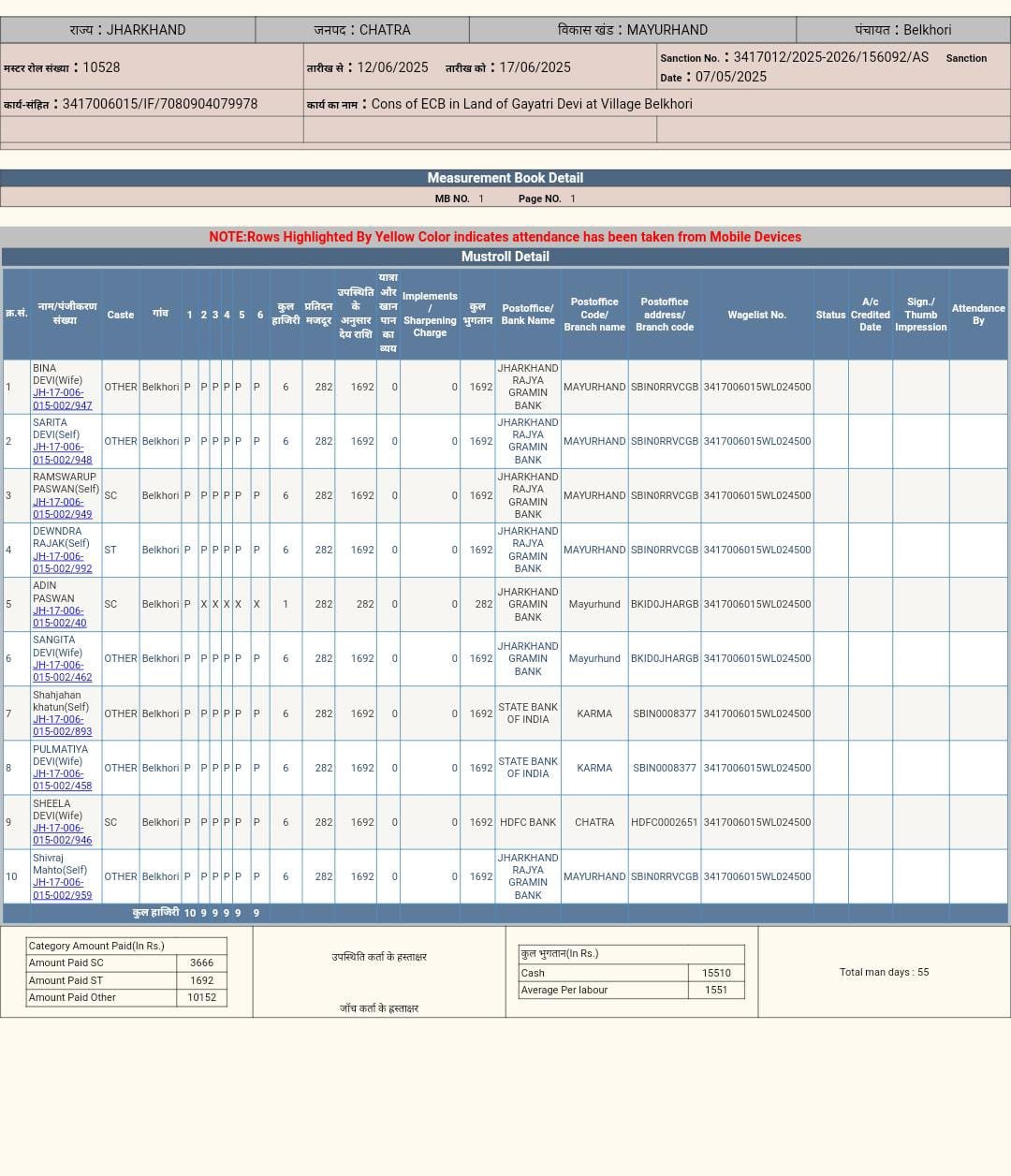Click the block MAYURHAND header cell

pos(633,30)
